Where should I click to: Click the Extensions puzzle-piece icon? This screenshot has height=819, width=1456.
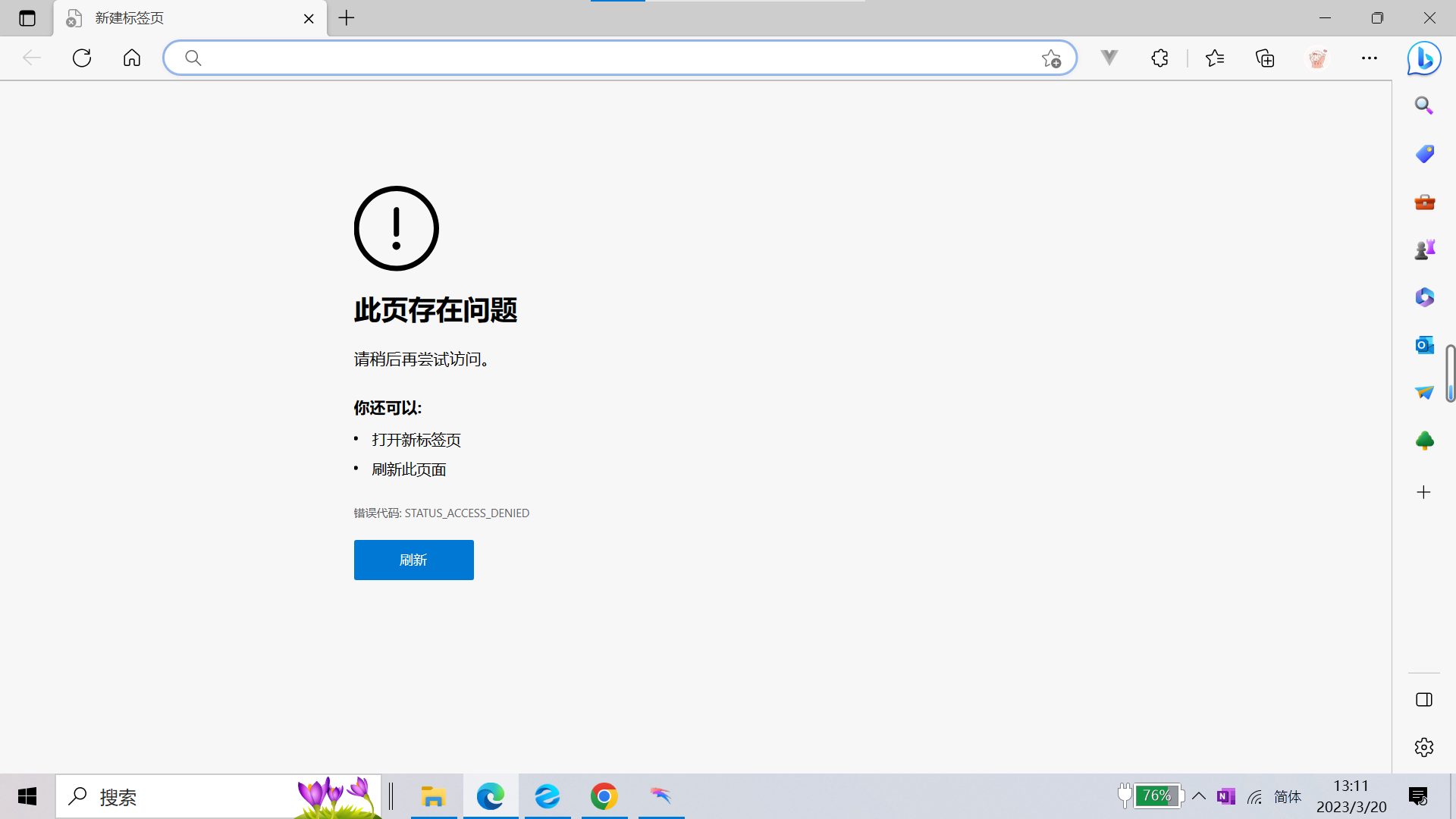point(1159,58)
